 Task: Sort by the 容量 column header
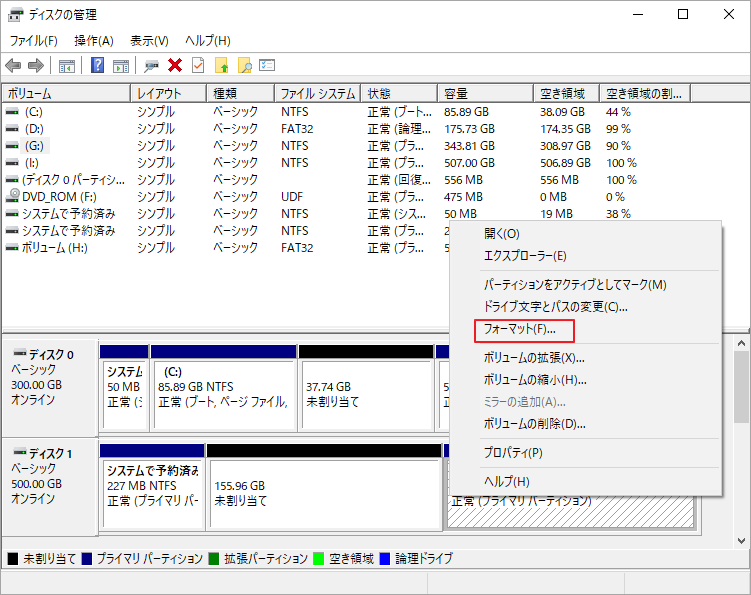(x=486, y=93)
